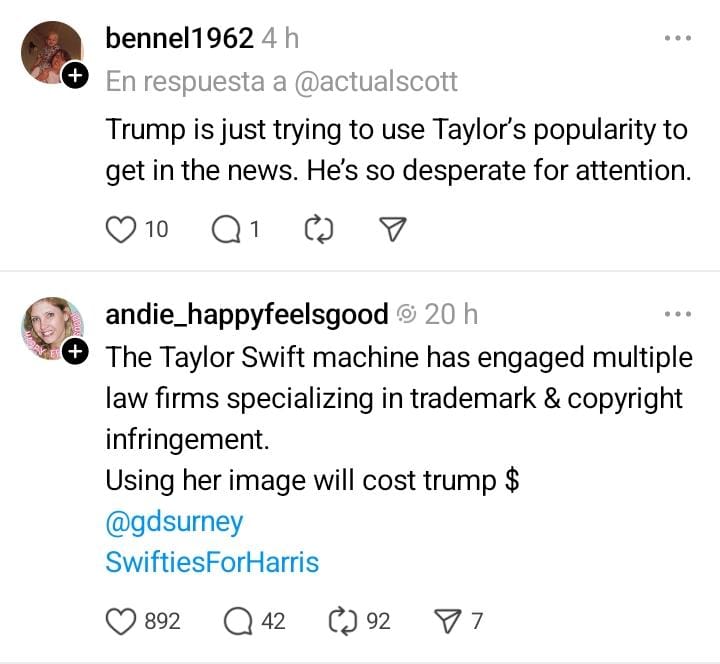Image resolution: width=720 pixels, height=664 pixels.
Task: Repost andie_happyfeelsgood's post
Action: pos(344,621)
